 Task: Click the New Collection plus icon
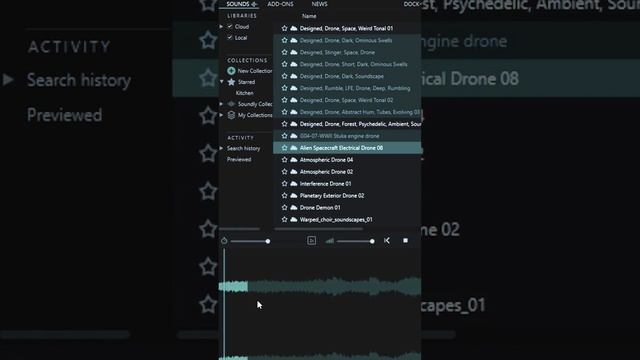pyautogui.click(x=231, y=71)
